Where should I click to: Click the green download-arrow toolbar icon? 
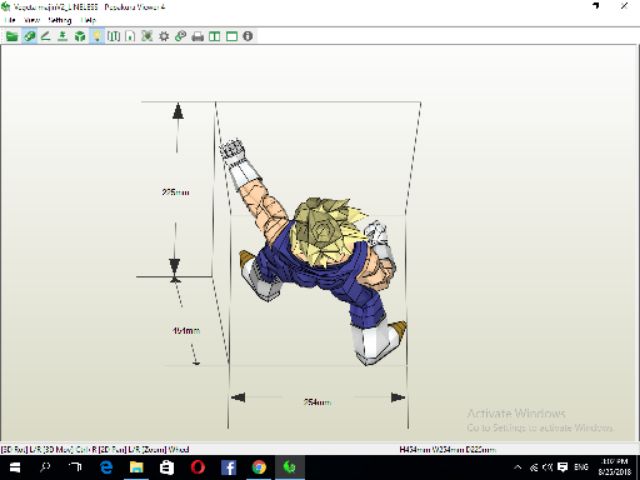(62, 36)
